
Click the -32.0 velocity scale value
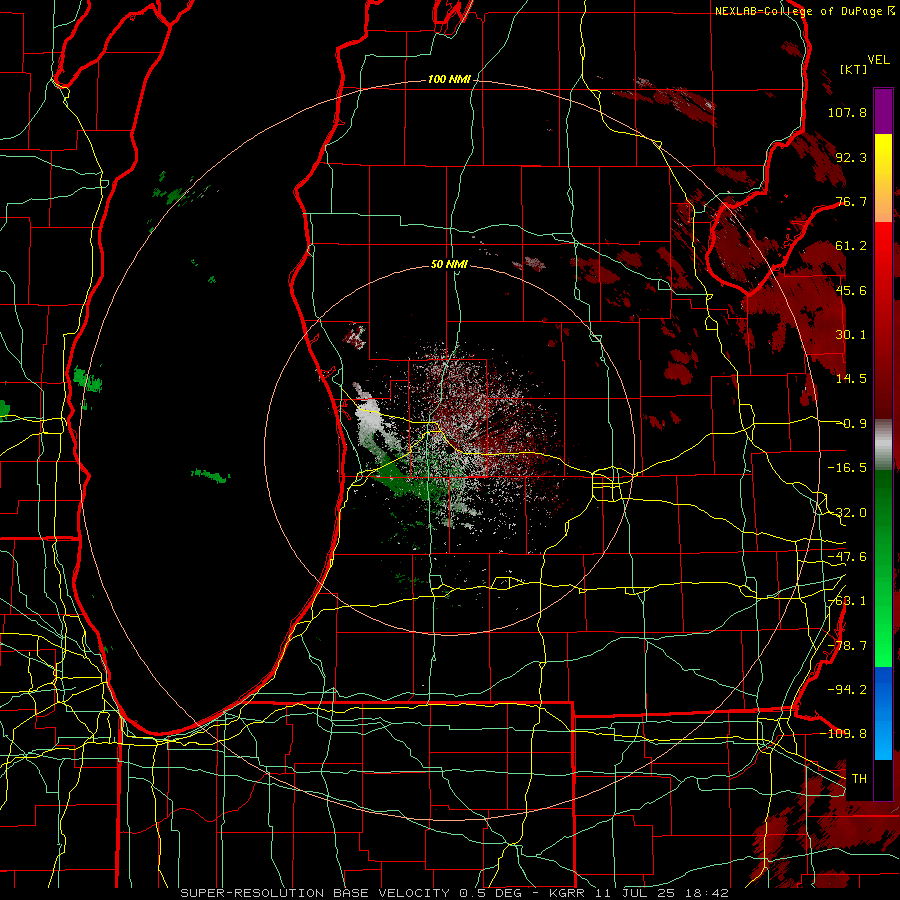point(847,512)
